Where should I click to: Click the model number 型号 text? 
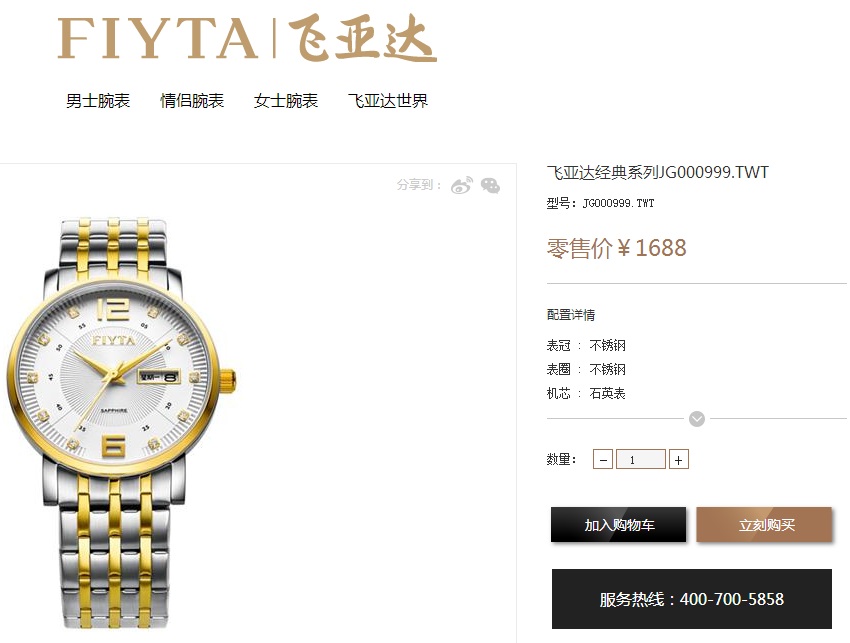click(601, 203)
